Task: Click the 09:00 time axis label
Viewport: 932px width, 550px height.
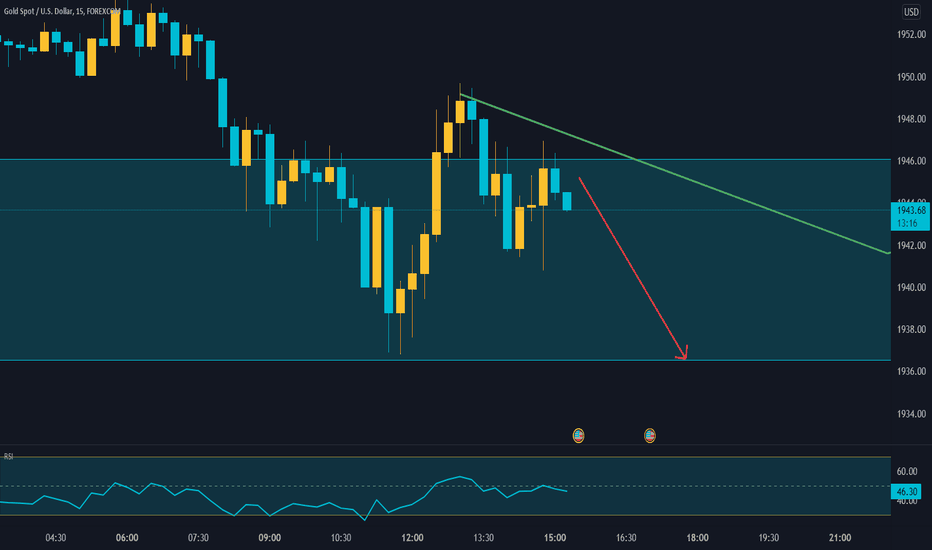Action: (270, 538)
